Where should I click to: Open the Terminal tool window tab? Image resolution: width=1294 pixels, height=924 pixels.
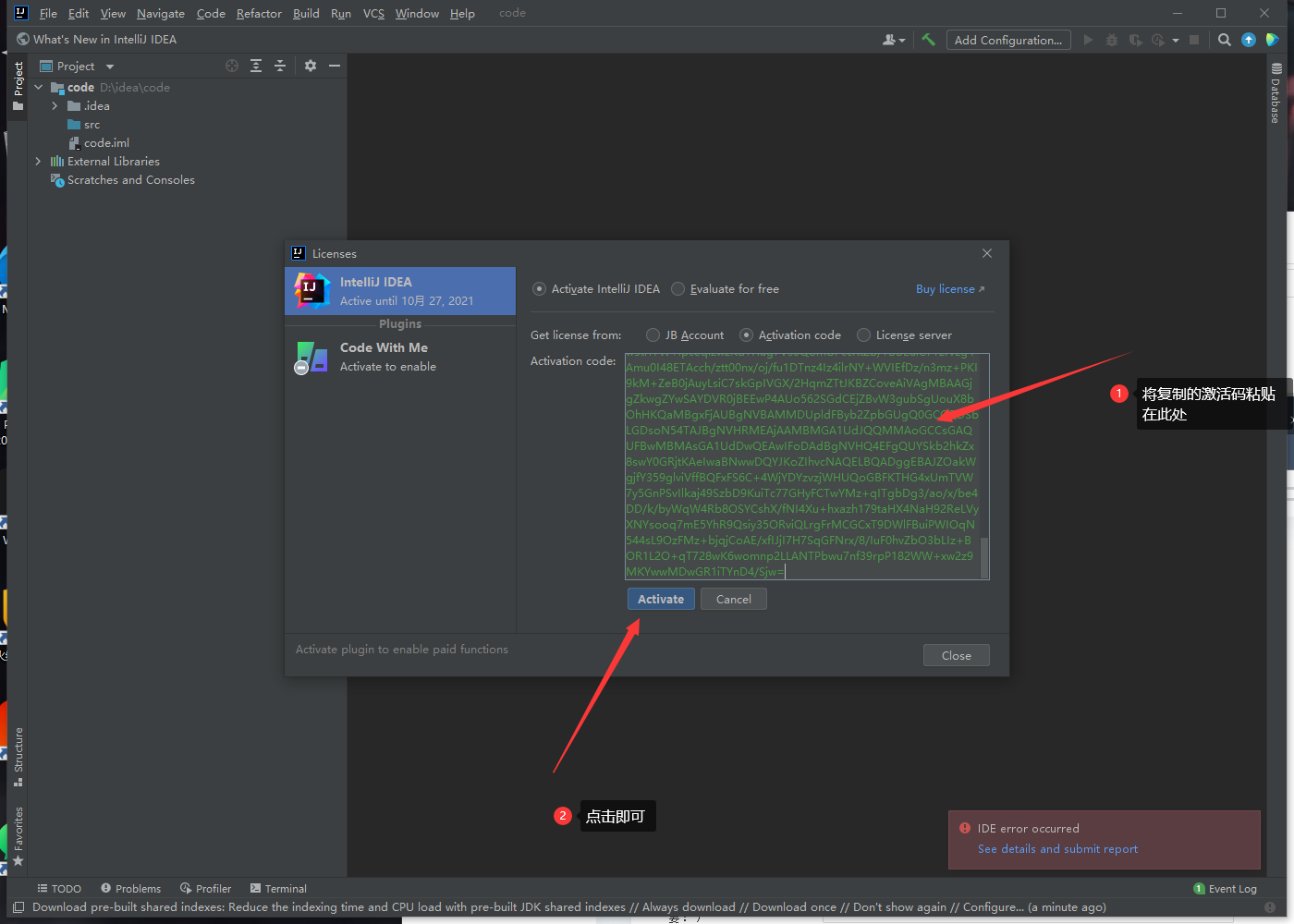279,889
